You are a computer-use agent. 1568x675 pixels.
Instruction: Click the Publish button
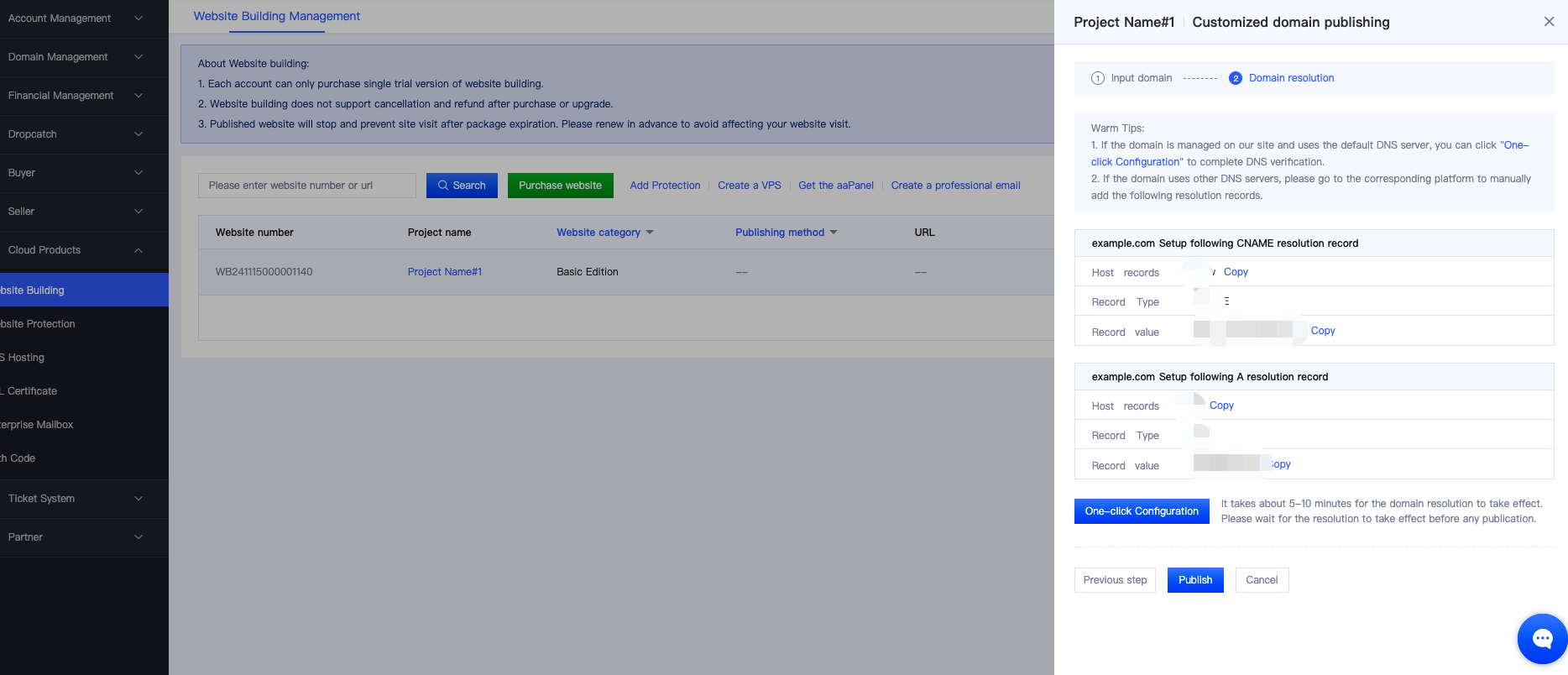(x=1194, y=580)
